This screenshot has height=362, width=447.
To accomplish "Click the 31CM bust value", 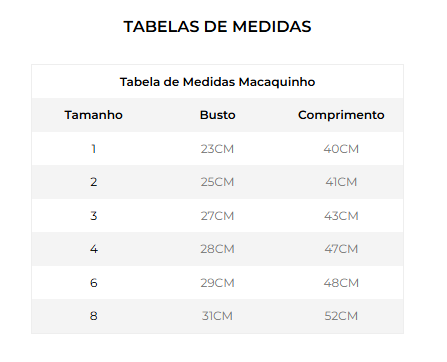I will click(x=217, y=316).
